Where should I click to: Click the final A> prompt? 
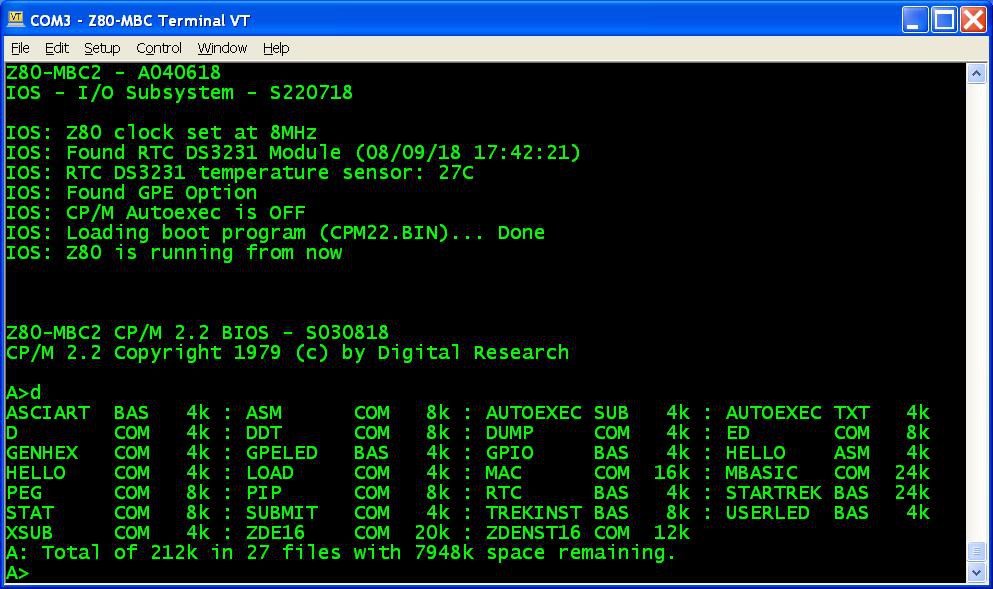(18, 573)
